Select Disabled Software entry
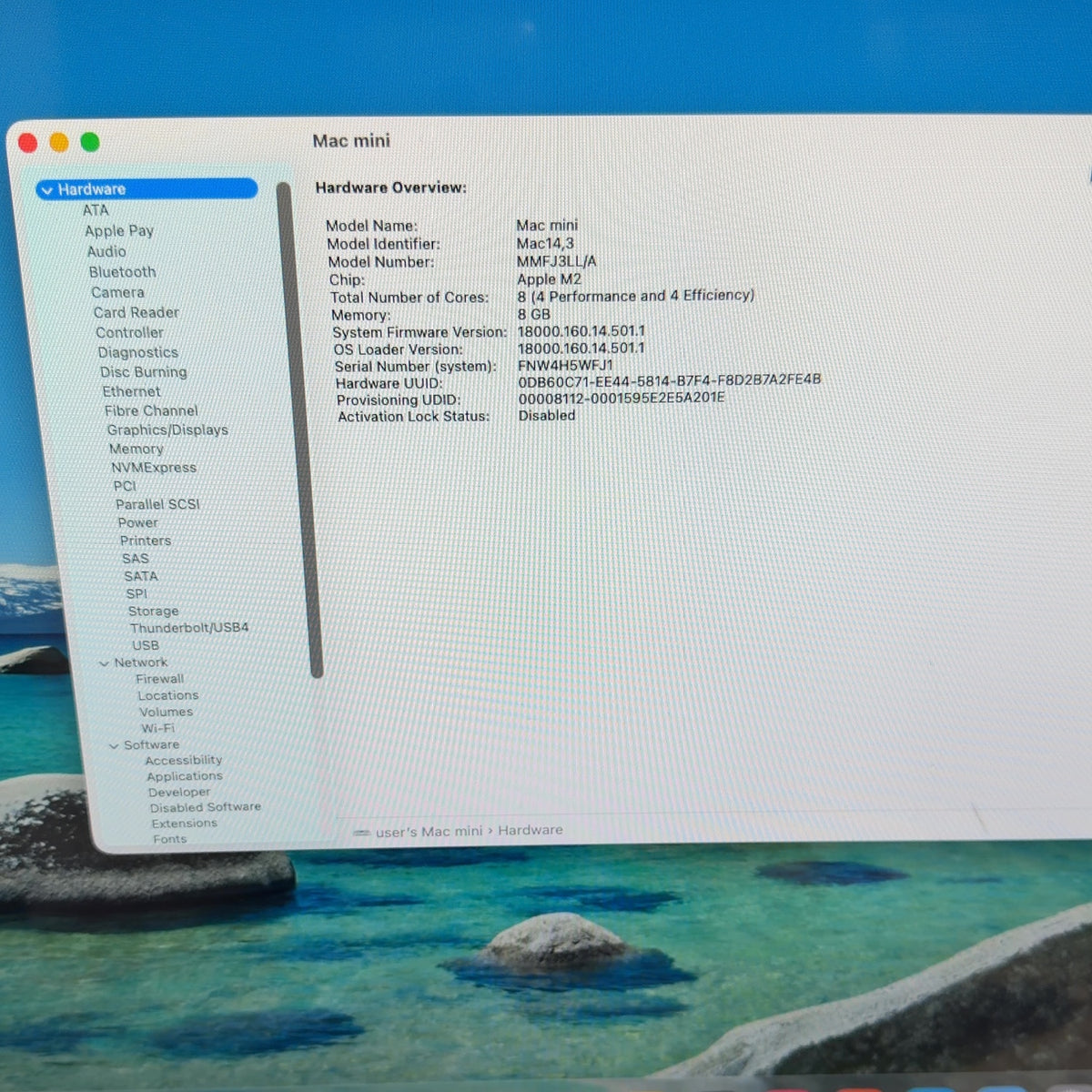The width and height of the screenshot is (1092, 1092). point(205,807)
